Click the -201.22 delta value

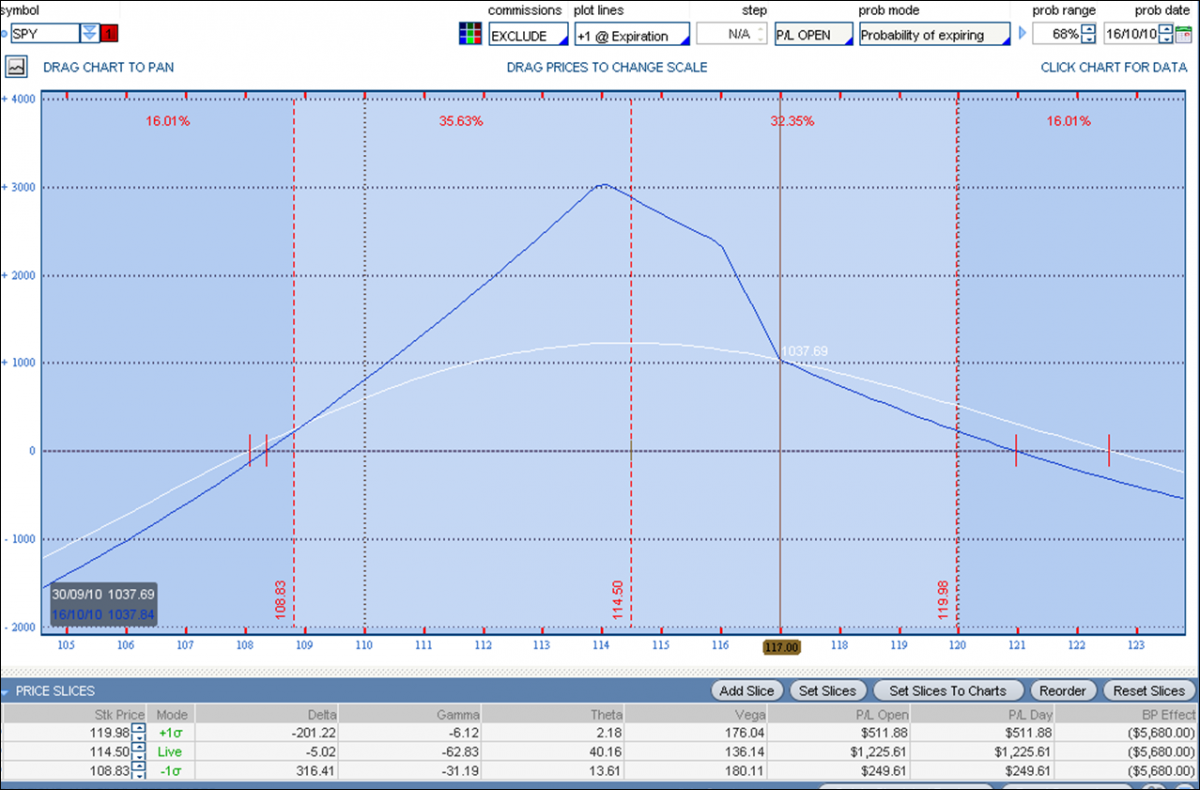pyautogui.click(x=314, y=732)
